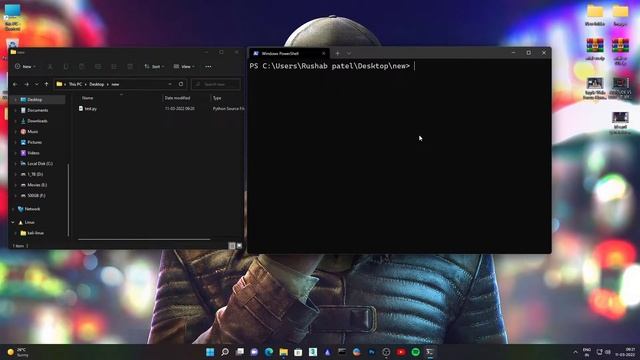The height and width of the screenshot is (360, 640).
Task: Click the This PC breadcrumb in address bar
Action: 75,84
